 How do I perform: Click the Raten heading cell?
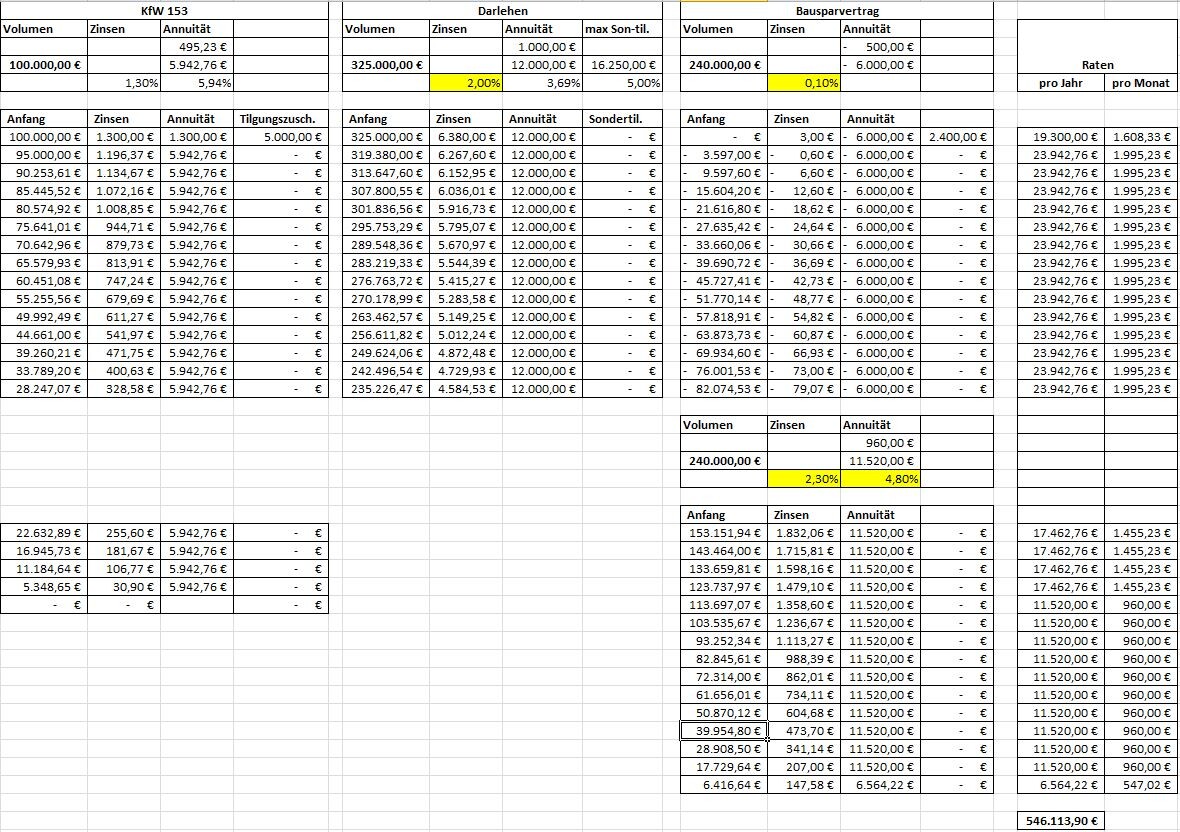pyautogui.click(x=1097, y=65)
